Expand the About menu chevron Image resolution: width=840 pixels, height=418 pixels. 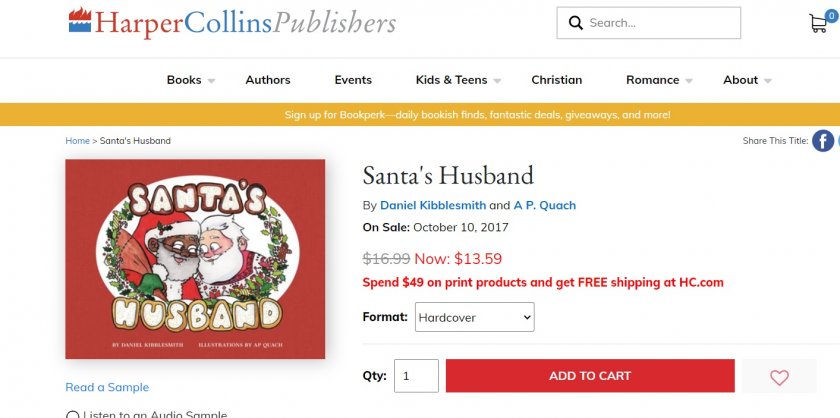[x=767, y=81]
